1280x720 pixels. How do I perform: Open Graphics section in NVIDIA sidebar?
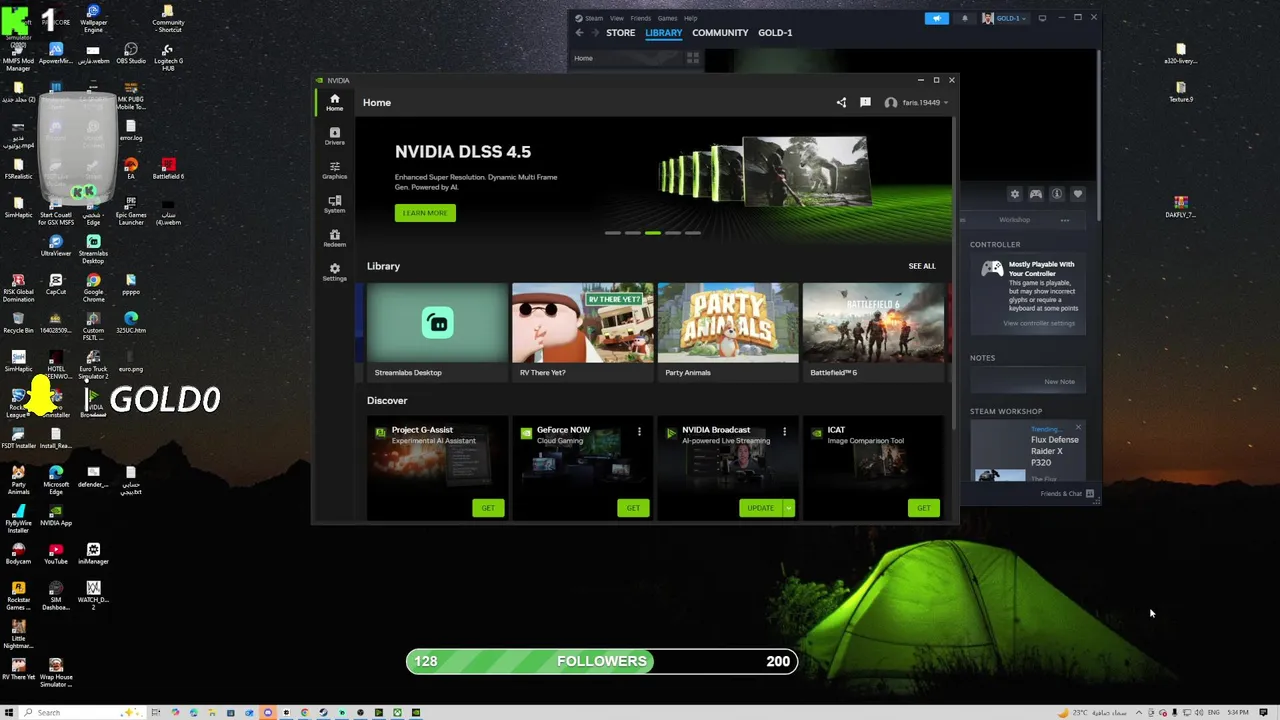[x=334, y=170]
